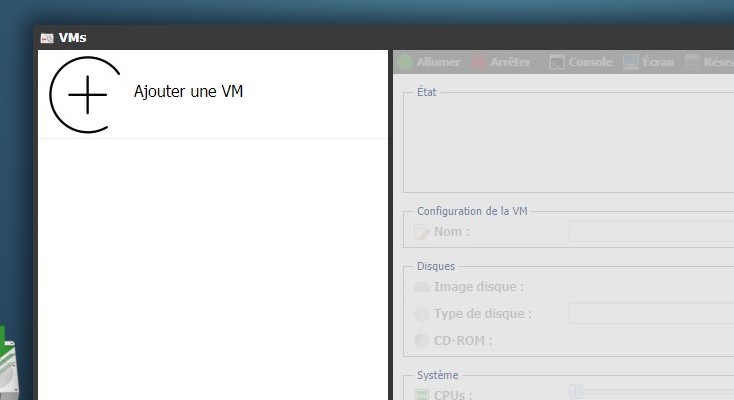
Task: Select the 'Ajouter une VM' label
Action: pyautogui.click(x=188, y=91)
